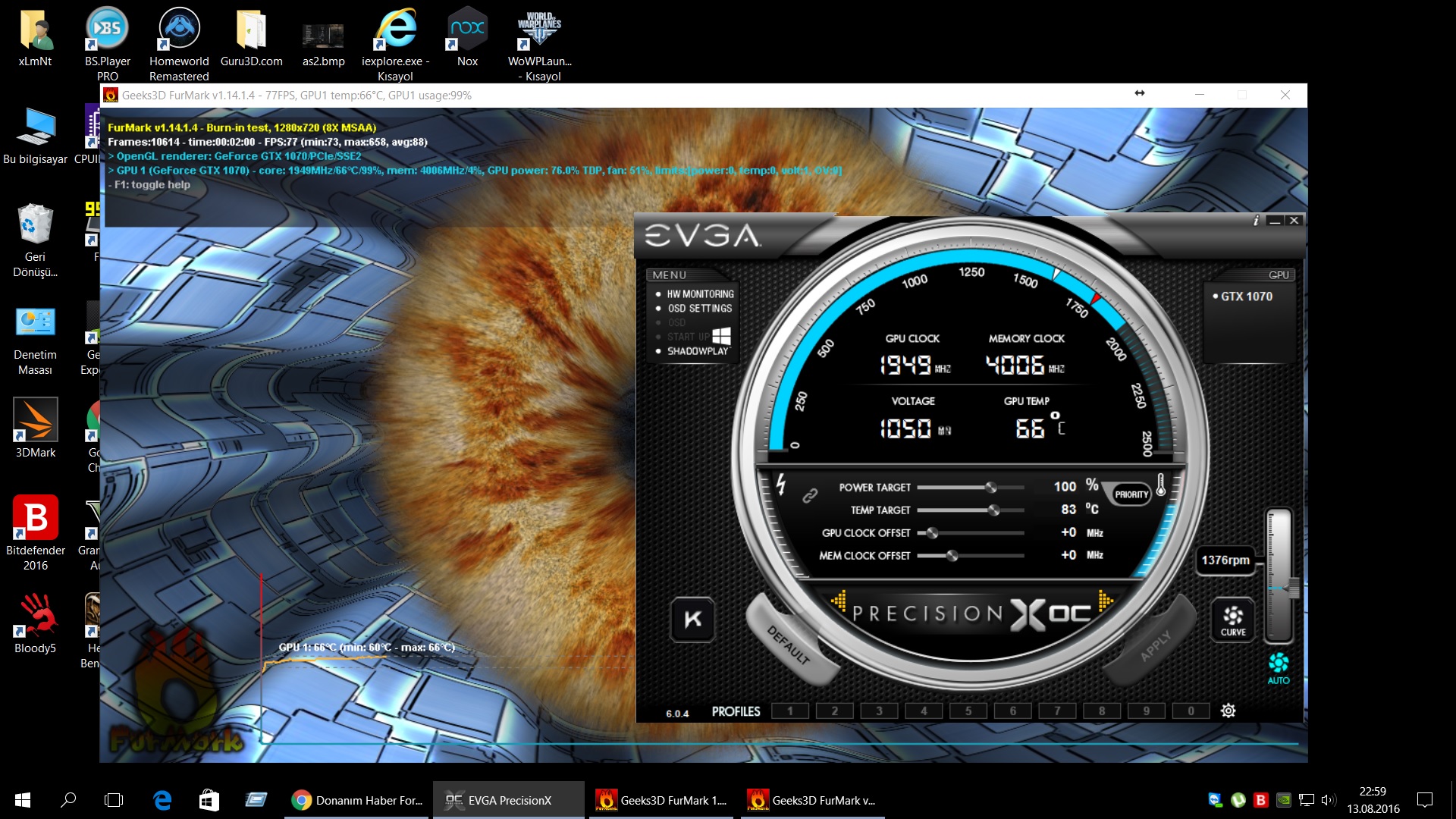The image size is (1456, 819).
Task: Open as2.bmp desktop file
Action: pos(323,44)
